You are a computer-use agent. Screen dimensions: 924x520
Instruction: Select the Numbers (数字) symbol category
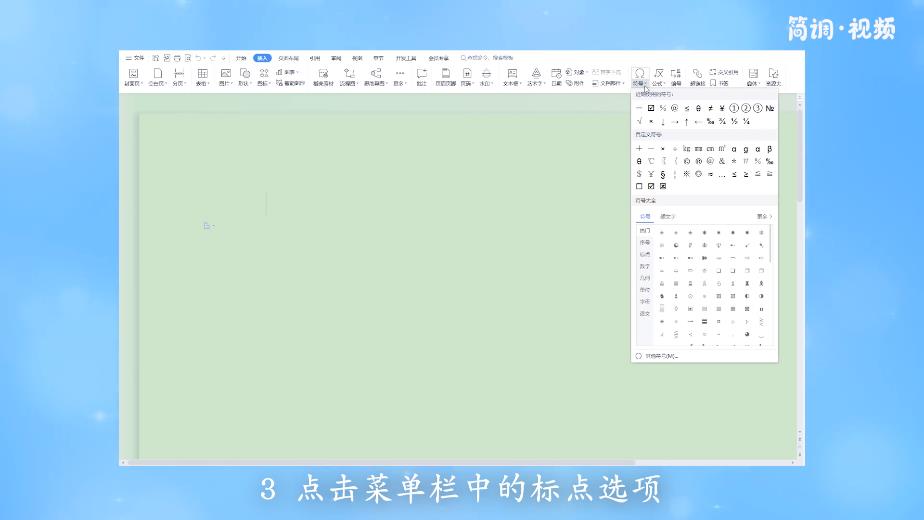(x=645, y=266)
